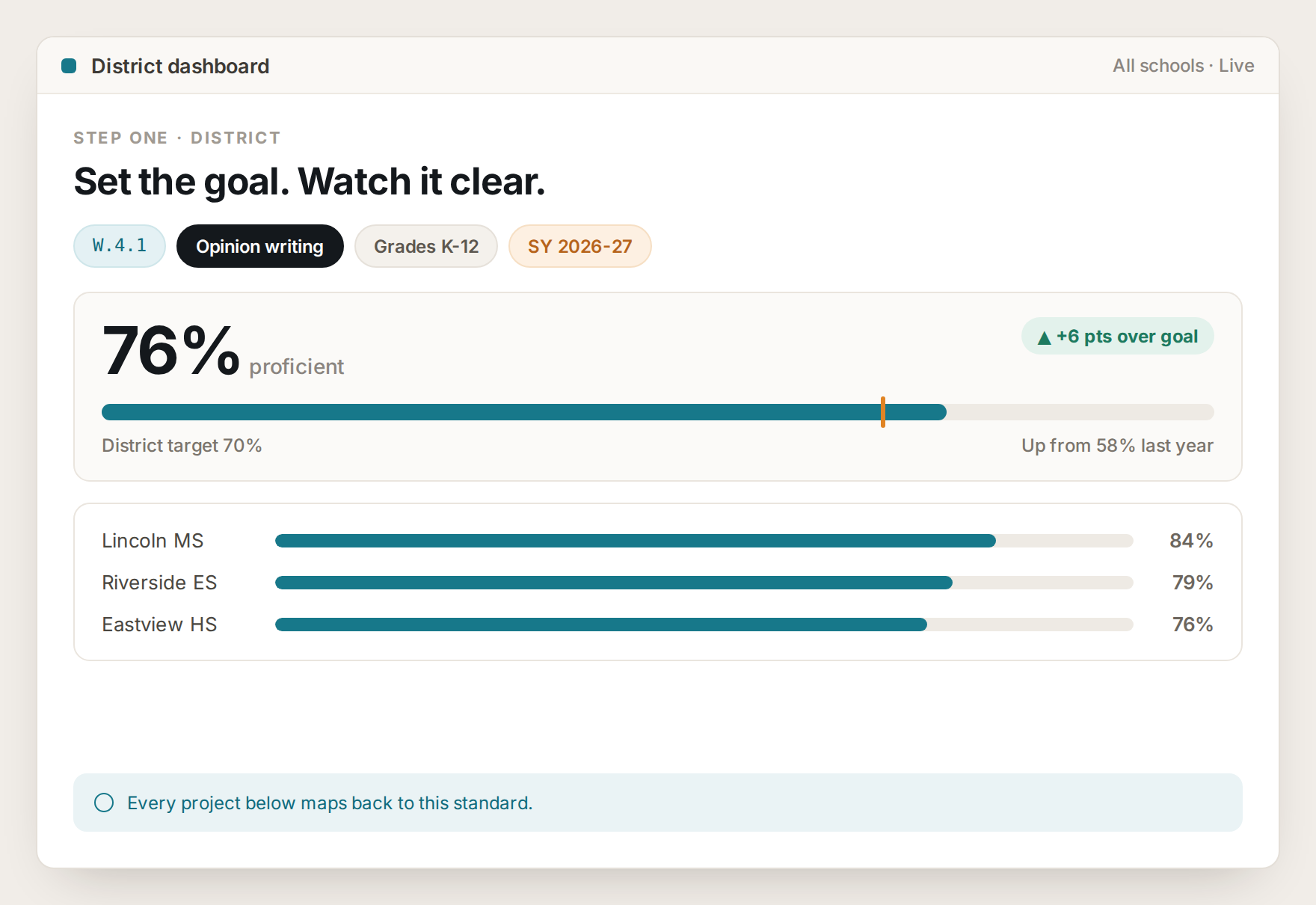Open the SY 2026-27 year chip
This screenshot has height=905, width=1316.
pos(580,246)
